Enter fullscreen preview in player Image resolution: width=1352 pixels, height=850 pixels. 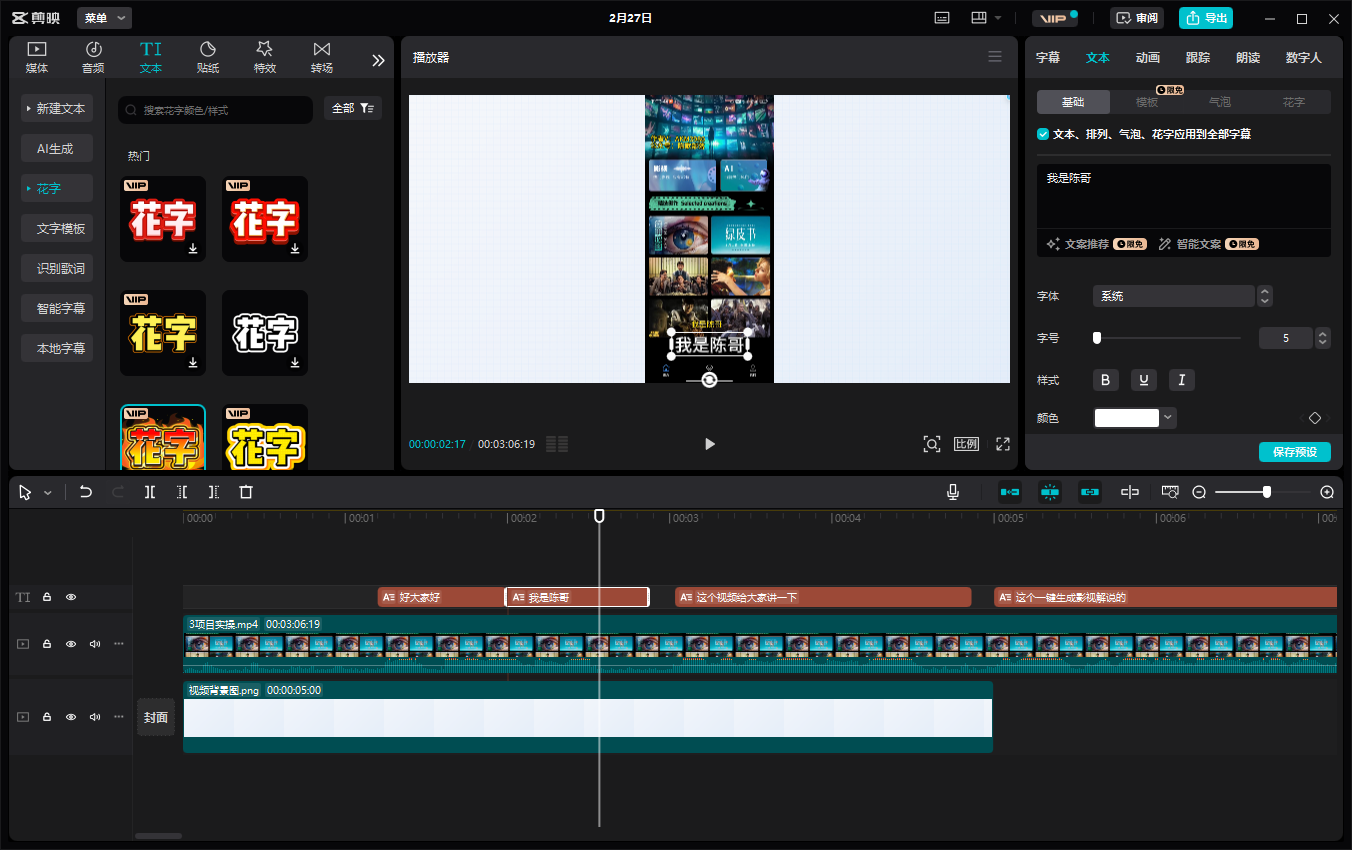point(1002,444)
